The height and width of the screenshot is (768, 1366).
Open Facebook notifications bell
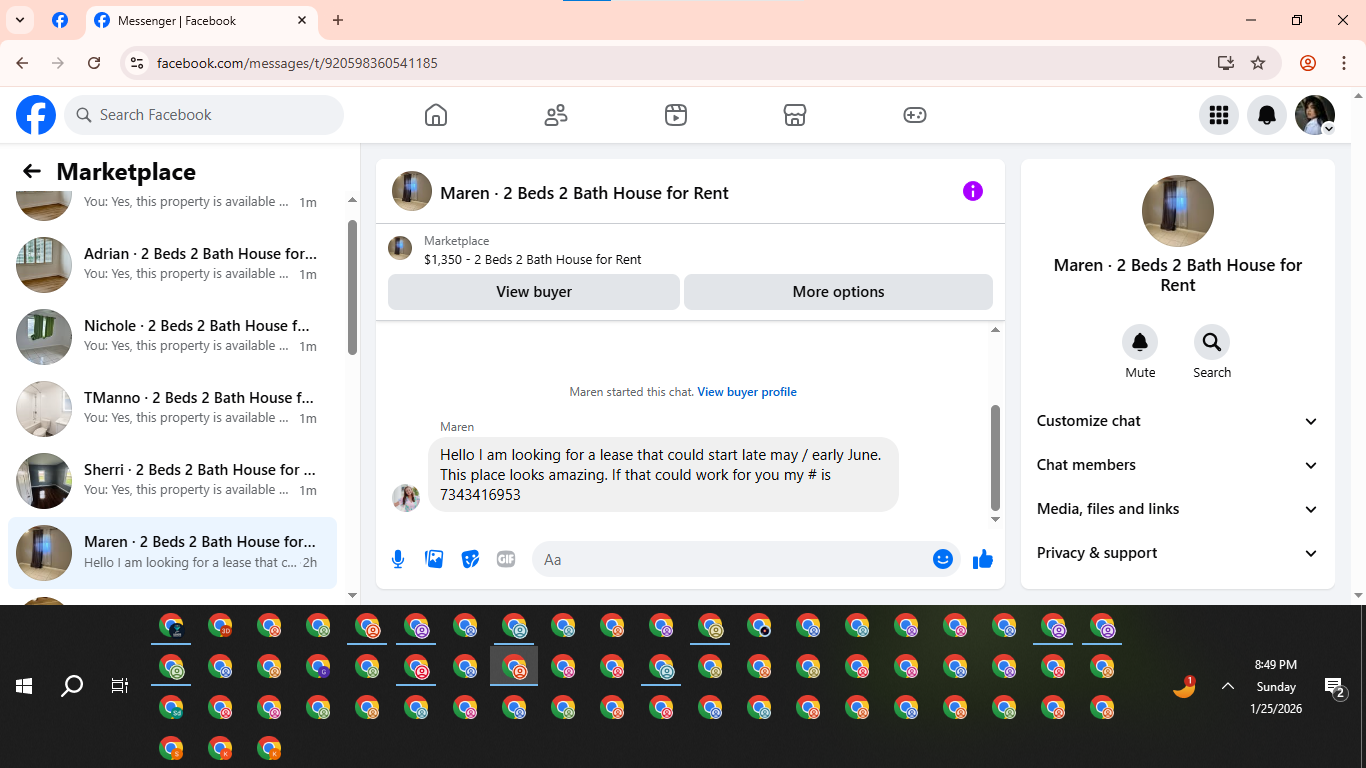1267,115
